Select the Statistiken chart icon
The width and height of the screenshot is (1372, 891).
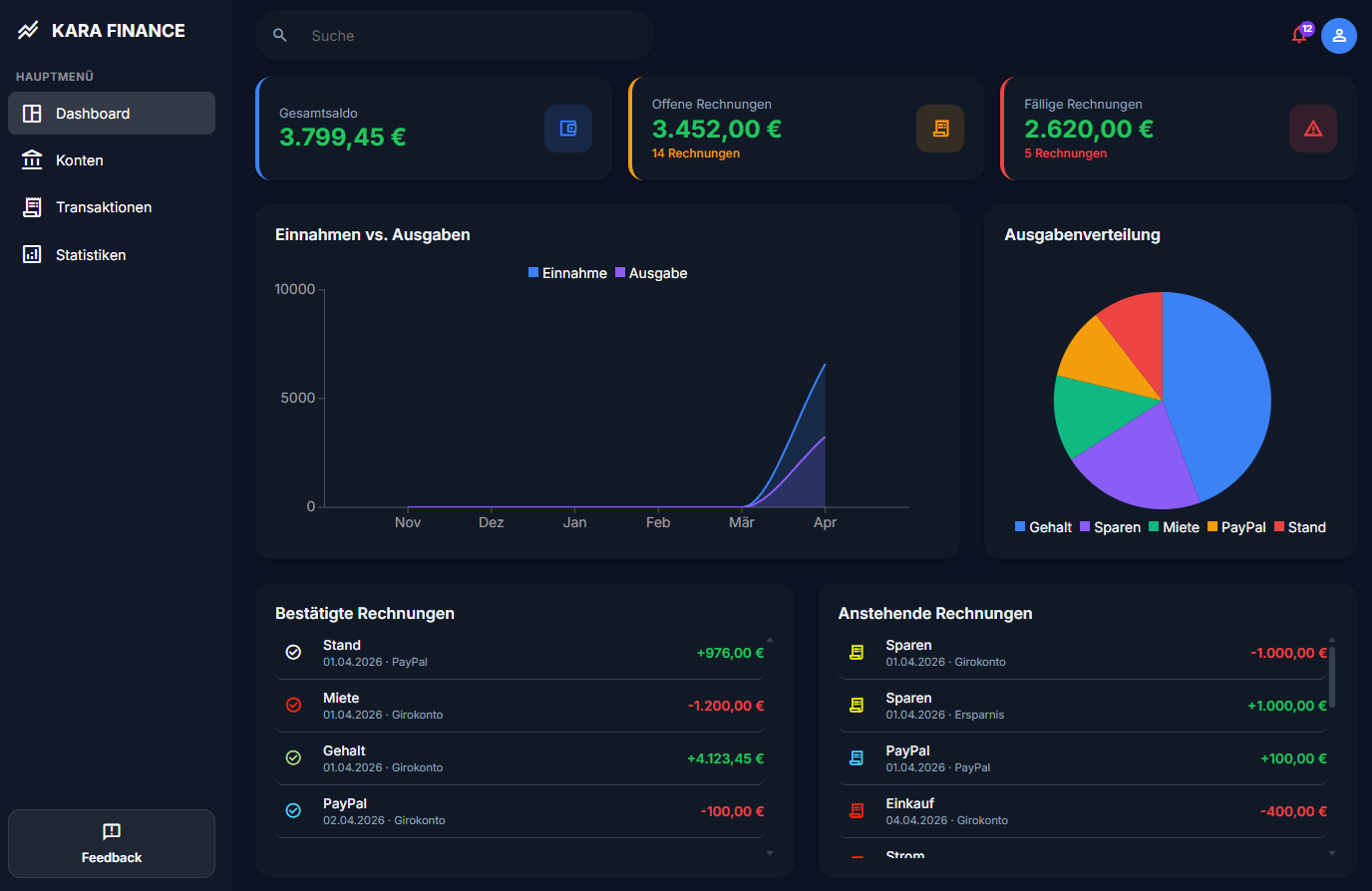tap(31, 254)
